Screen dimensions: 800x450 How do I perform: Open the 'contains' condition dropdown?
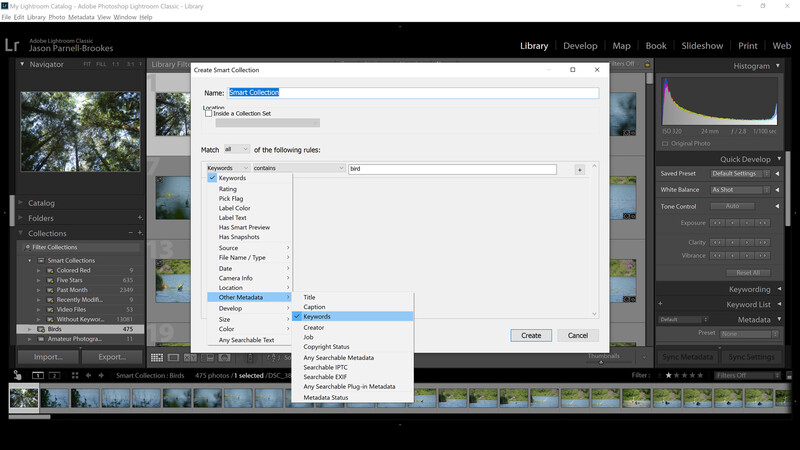point(298,168)
